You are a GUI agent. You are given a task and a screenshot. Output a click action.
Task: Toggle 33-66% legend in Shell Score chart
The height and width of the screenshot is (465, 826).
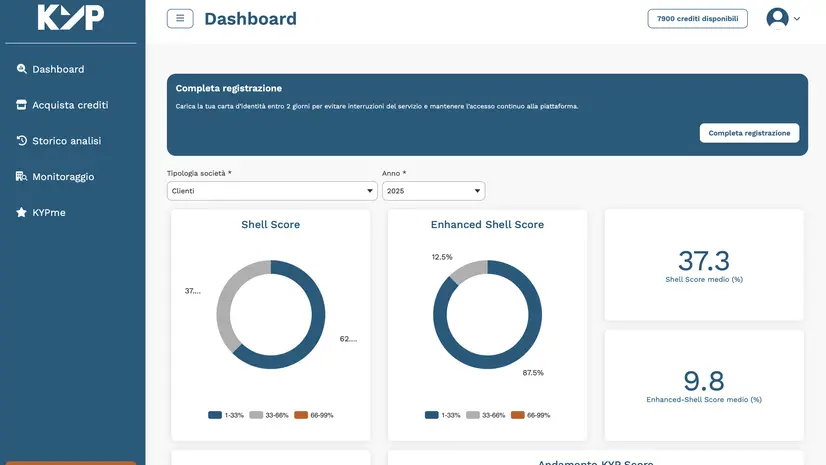(x=269, y=415)
